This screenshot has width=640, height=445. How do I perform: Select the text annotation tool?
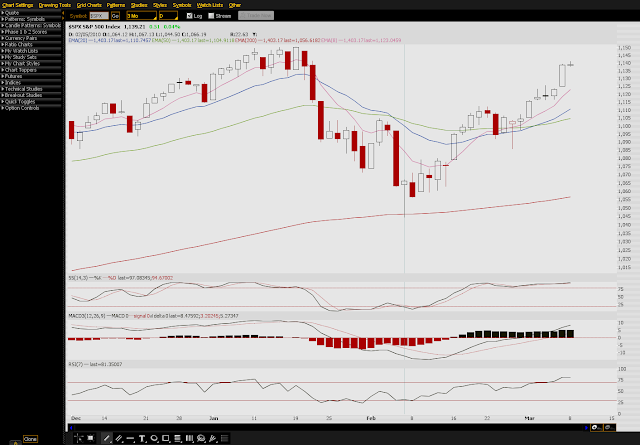click(x=142, y=438)
